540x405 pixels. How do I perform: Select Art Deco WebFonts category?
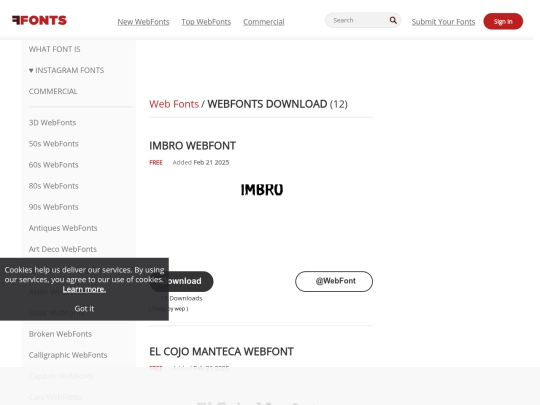[x=63, y=249]
